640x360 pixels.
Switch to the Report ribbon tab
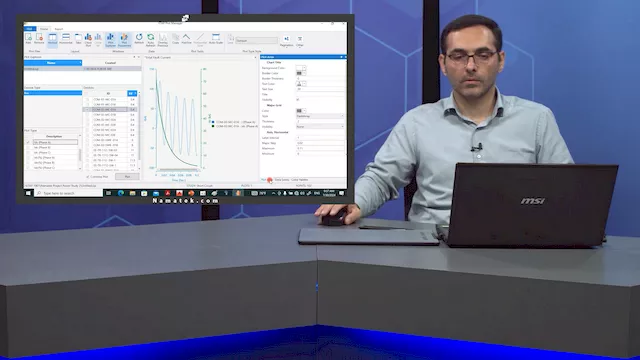point(59,29)
